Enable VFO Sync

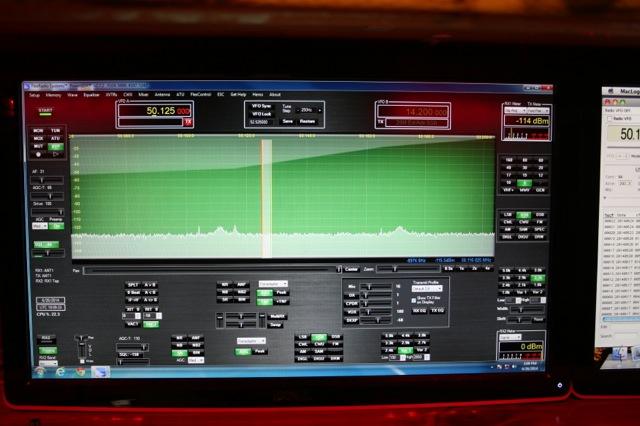coord(262,106)
